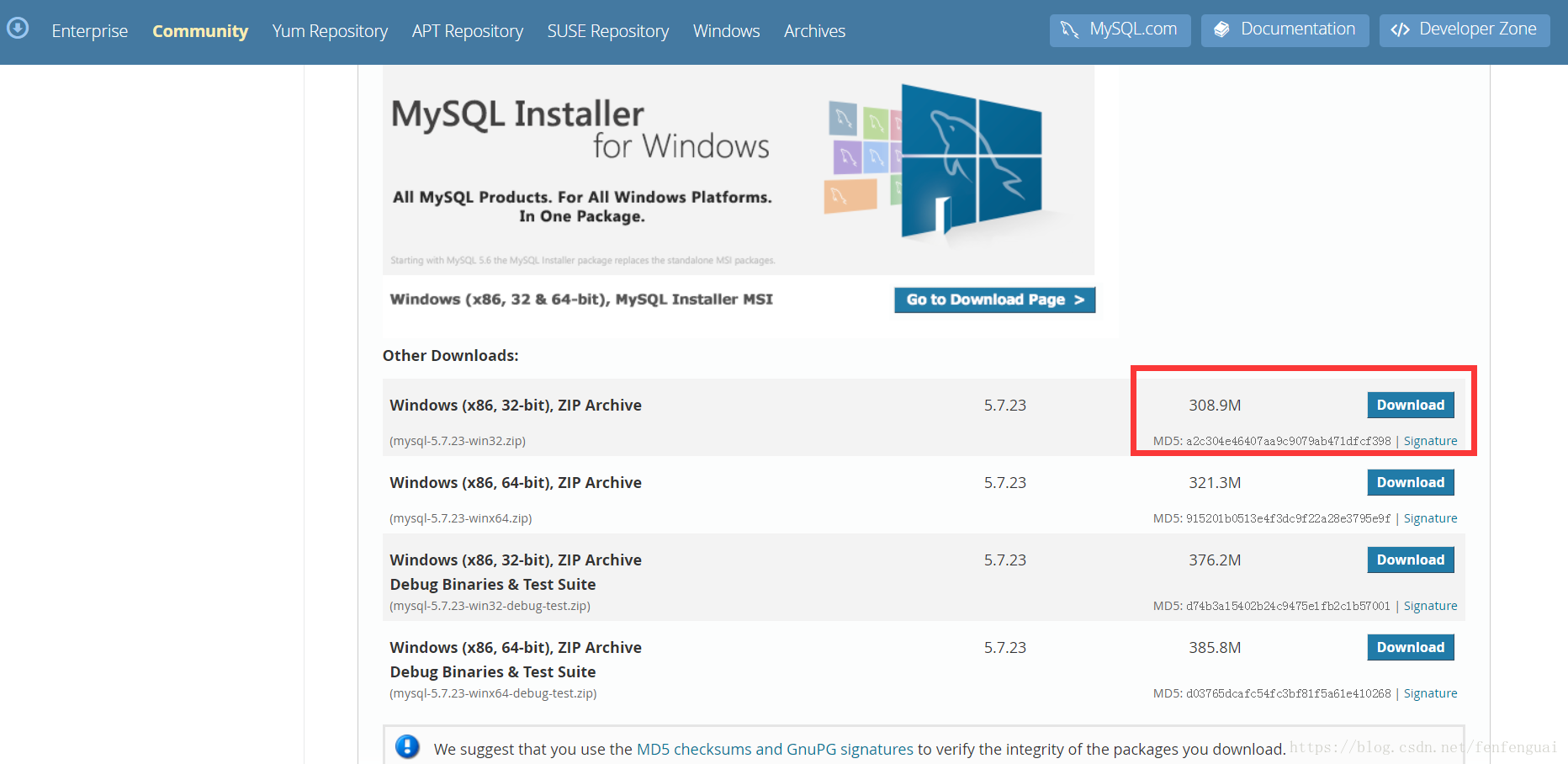This screenshot has width=1568, height=764.
Task: Select filename (mysql-5.7.23-winx64.zip)
Action: (x=460, y=518)
